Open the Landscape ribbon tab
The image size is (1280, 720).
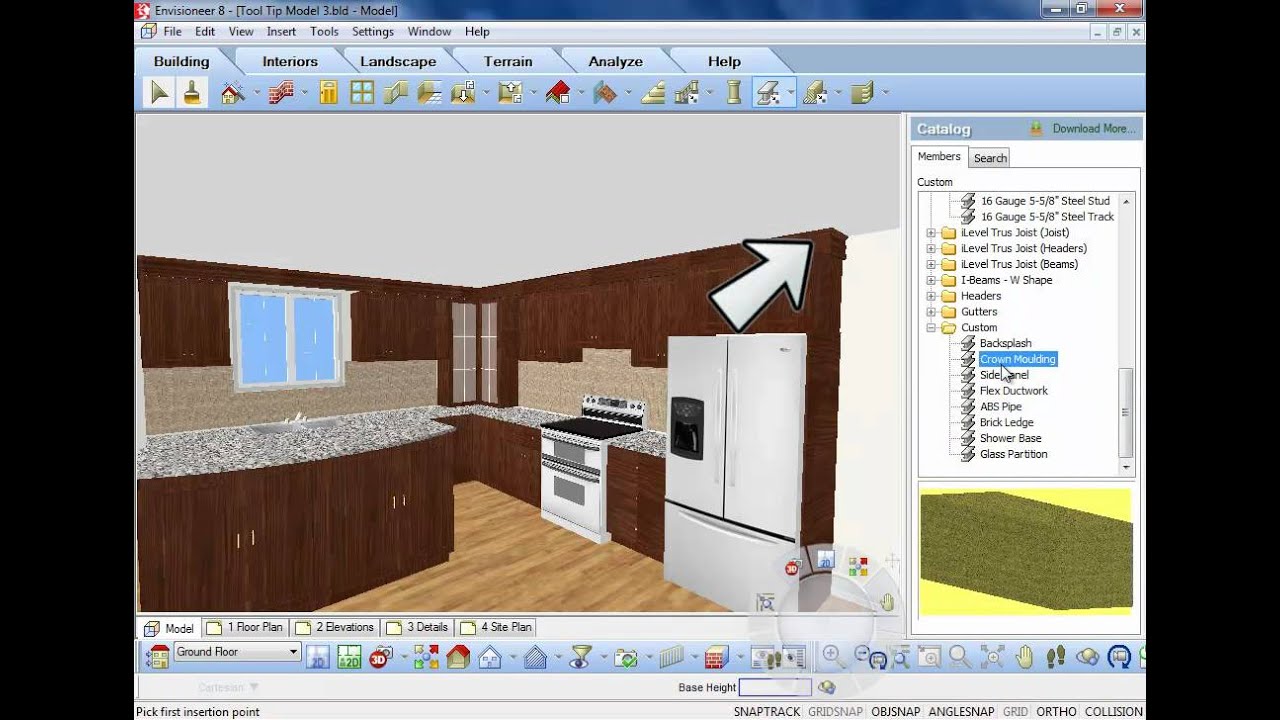[398, 61]
